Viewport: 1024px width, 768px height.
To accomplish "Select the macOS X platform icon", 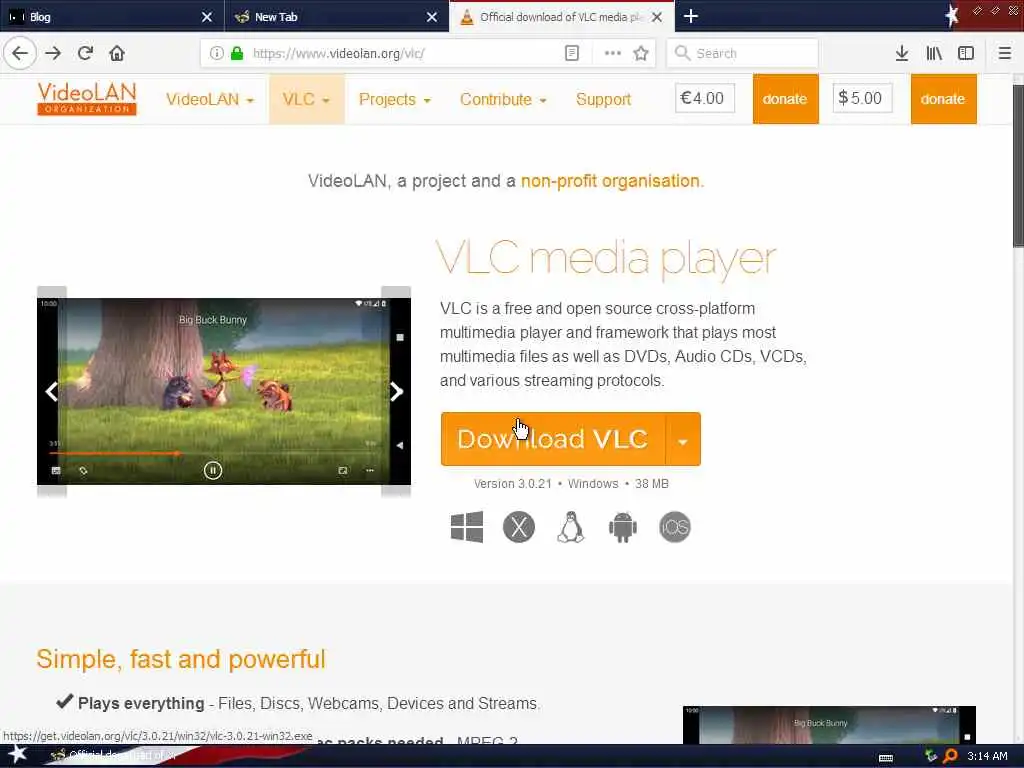I will tap(519, 527).
